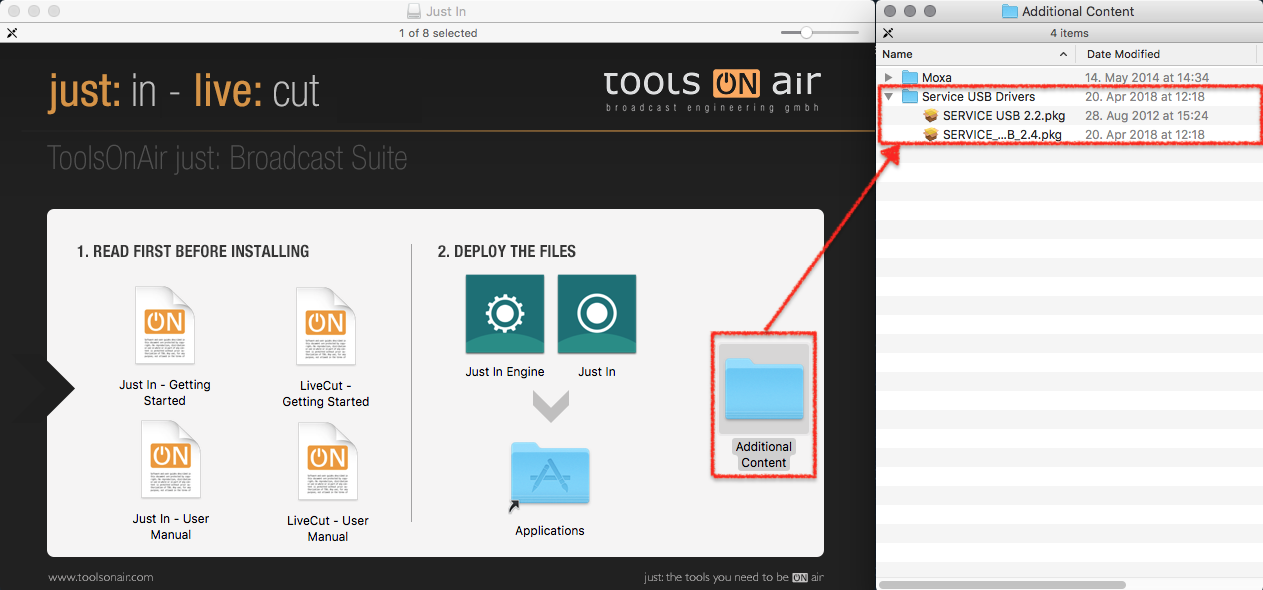The image size is (1263, 590).
Task: Click the 14. May 2014 at 14:34 date
Action: 1147,77
